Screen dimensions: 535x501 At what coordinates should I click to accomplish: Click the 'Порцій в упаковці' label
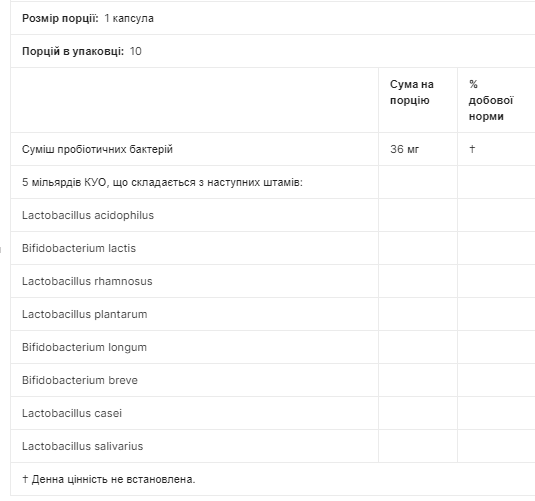(x=73, y=51)
